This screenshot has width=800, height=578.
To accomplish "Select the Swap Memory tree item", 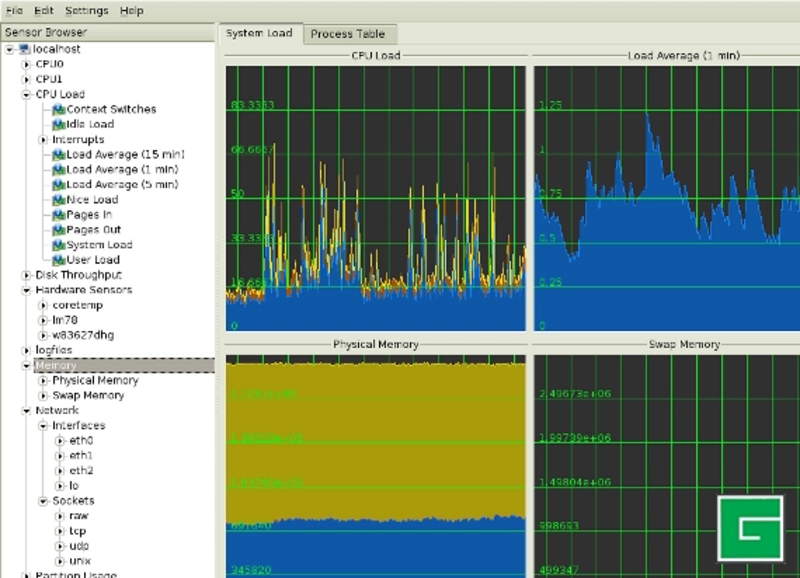I will [88, 396].
